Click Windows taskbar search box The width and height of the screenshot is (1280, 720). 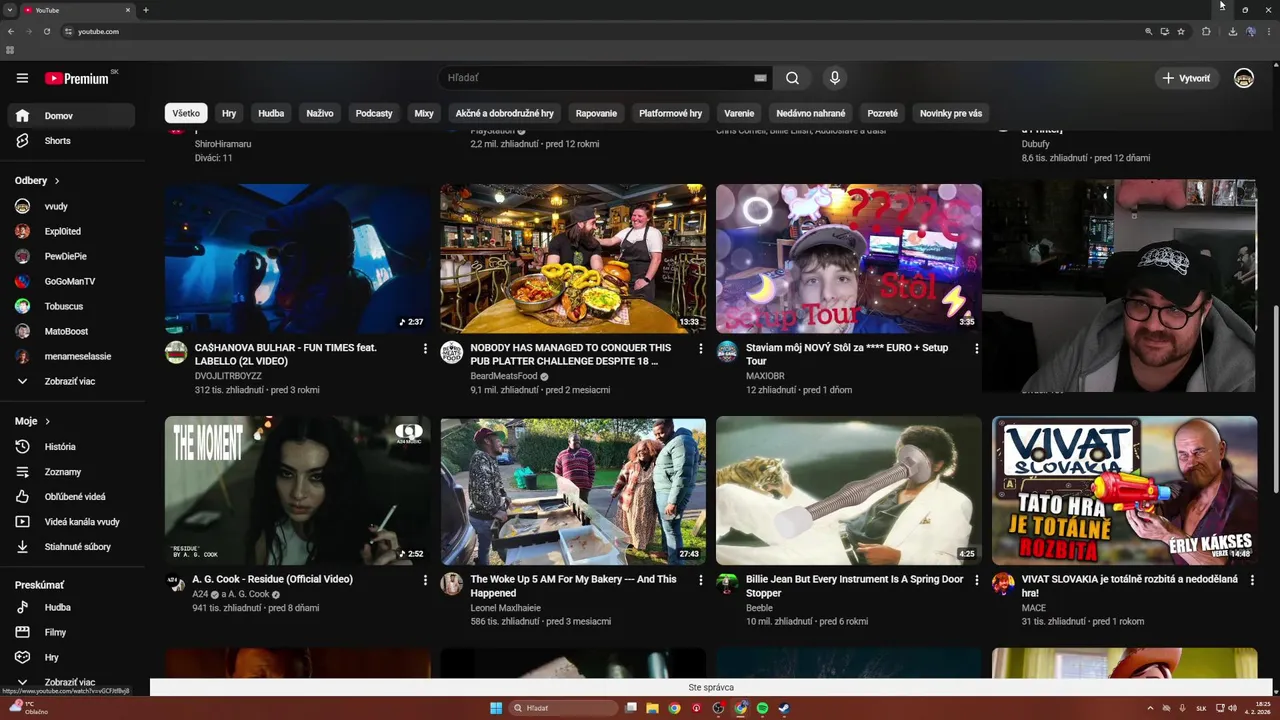[563, 708]
